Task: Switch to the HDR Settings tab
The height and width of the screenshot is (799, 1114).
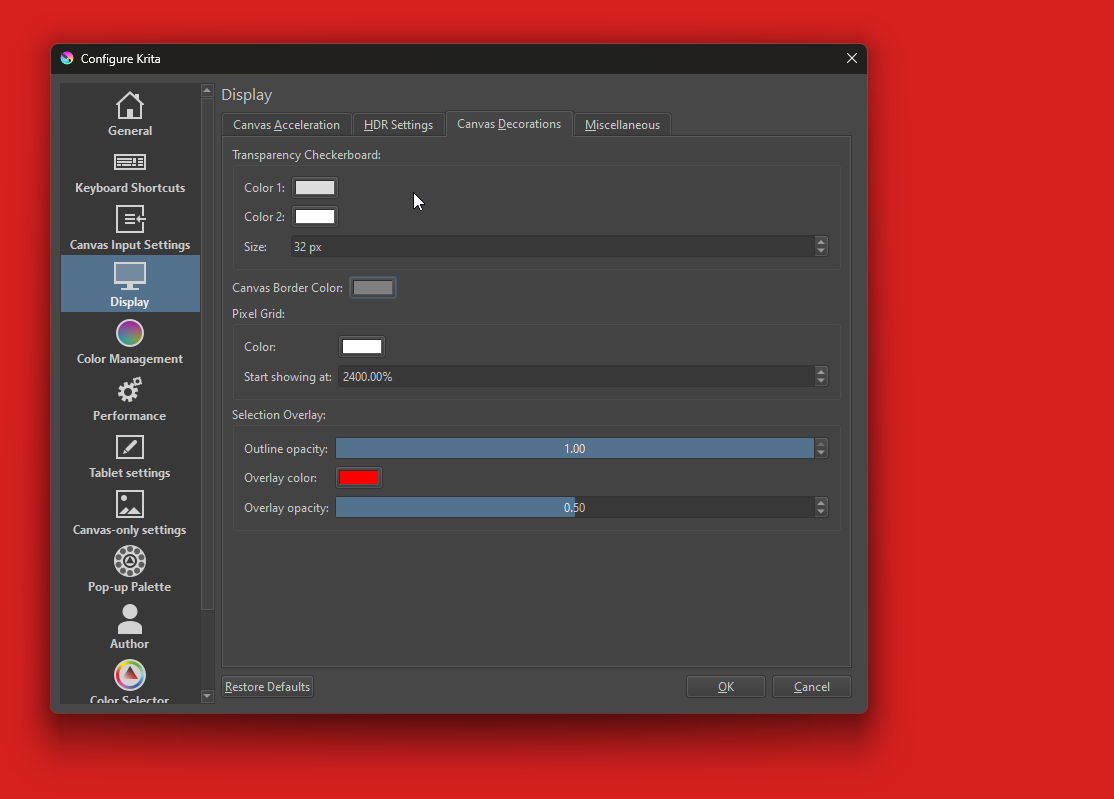Action: pos(399,124)
